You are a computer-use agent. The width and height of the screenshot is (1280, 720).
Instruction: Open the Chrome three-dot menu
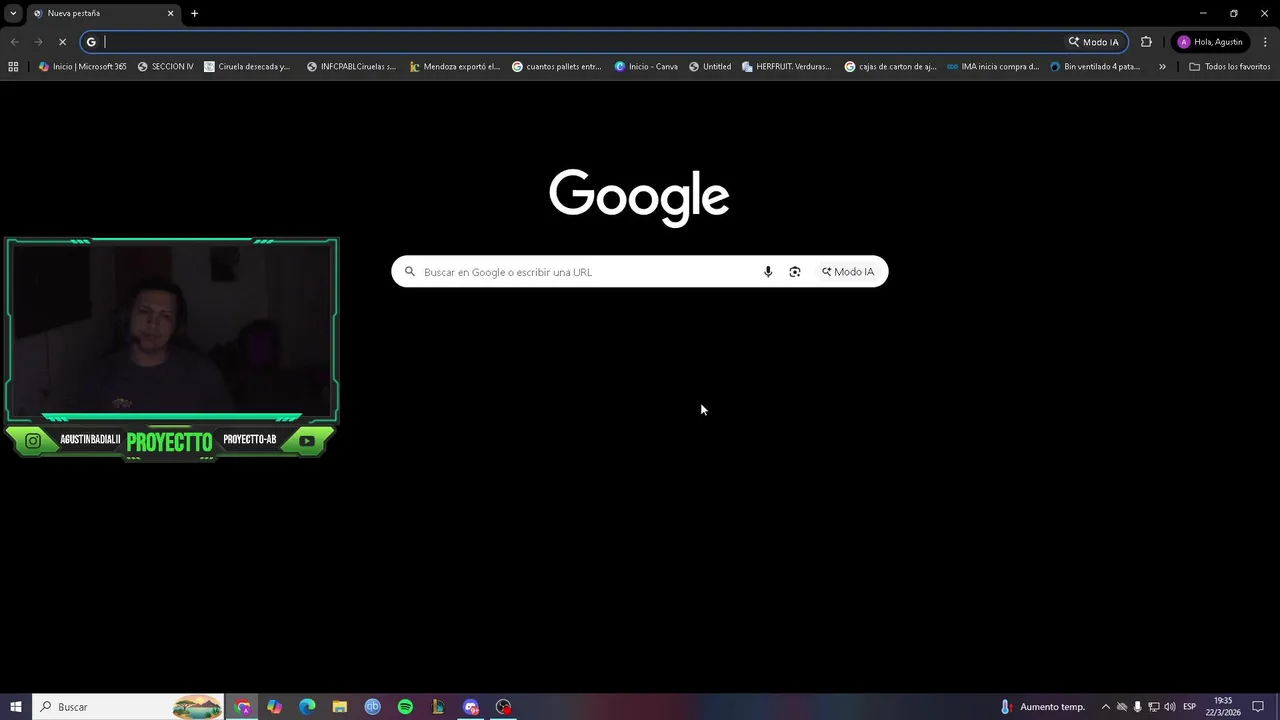click(x=1265, y=42)
